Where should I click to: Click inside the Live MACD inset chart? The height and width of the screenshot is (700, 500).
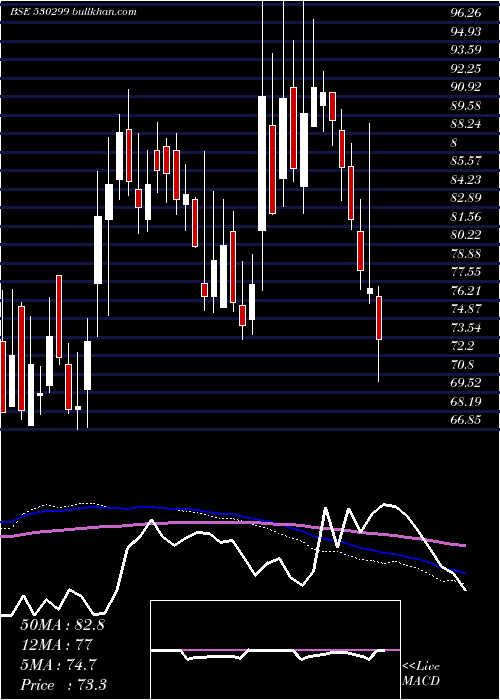[x=275, y=650]
